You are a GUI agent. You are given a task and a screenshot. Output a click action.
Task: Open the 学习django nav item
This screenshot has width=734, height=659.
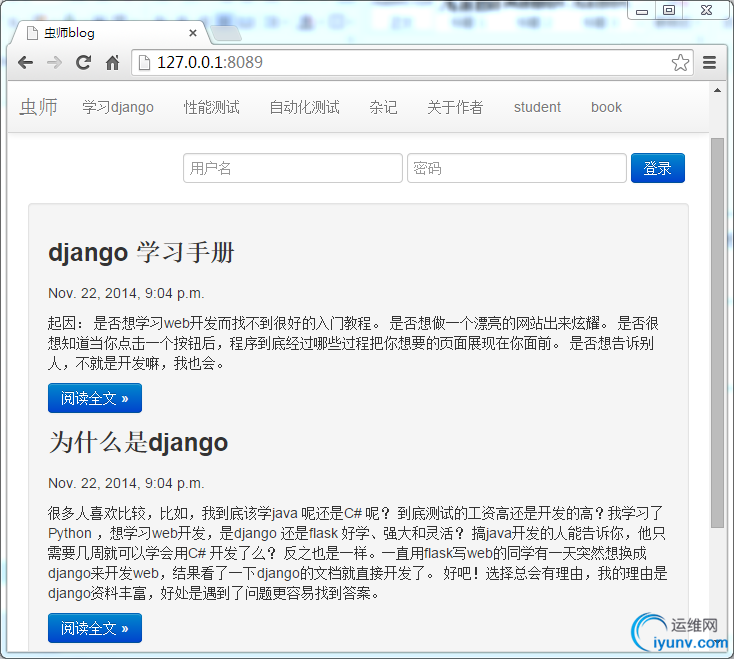click(x=118, y=107)
